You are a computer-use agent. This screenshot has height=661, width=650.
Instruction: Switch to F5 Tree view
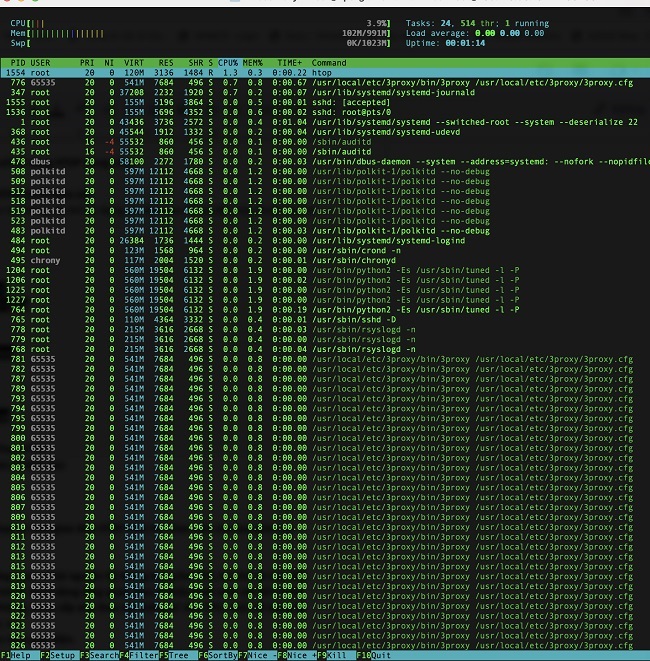click(x=178, y=656)
